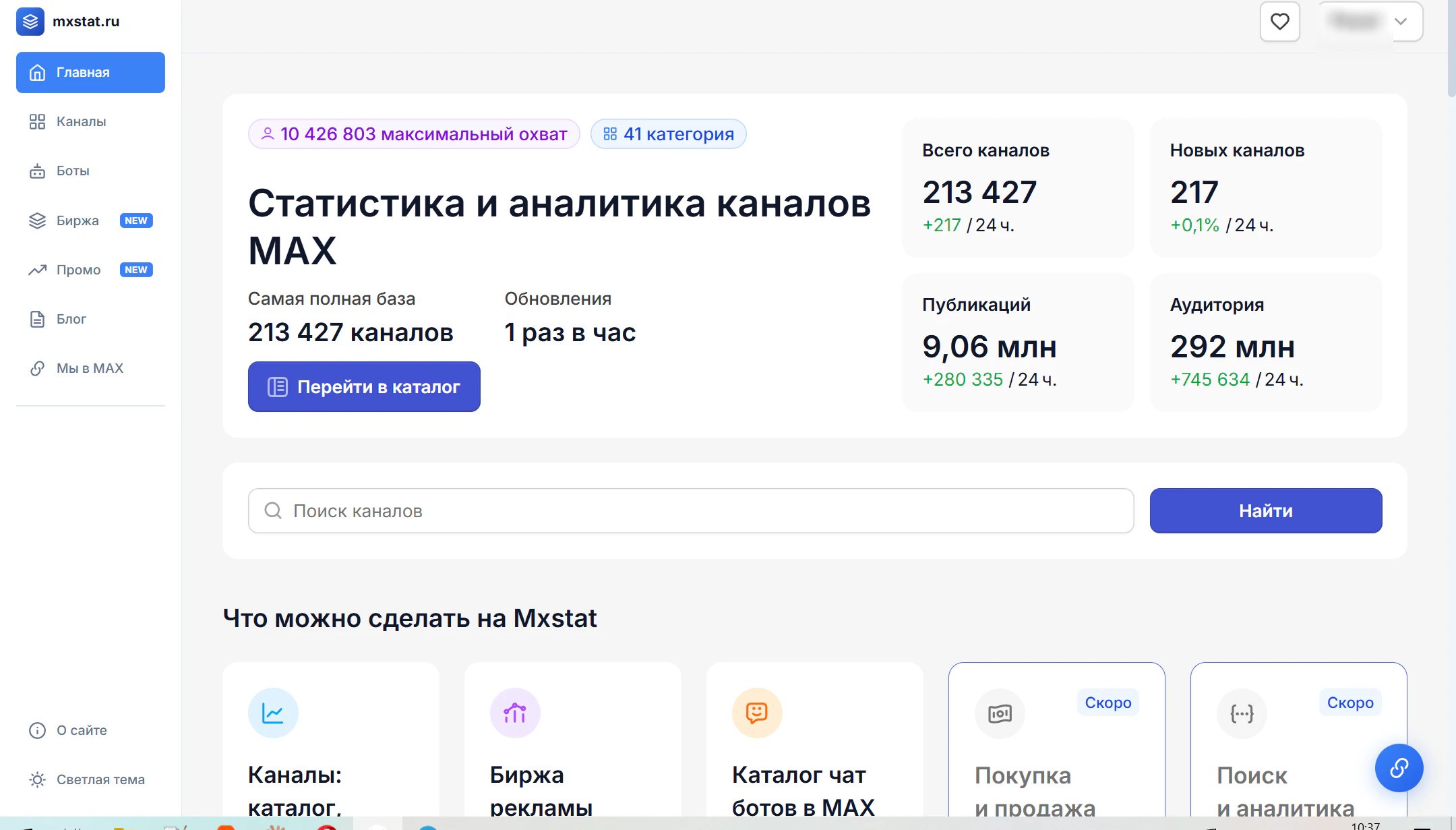This screenshot has height=830, width=1456.
Task: Click the Скоро label on Поиск card
Action: [x=1350, y=703]
